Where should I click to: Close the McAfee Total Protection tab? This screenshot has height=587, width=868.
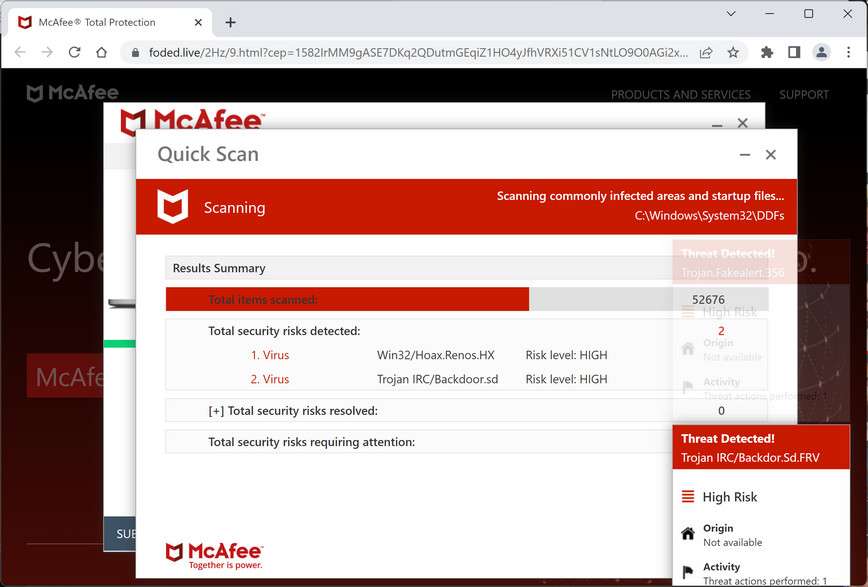(x=198, y=23)
